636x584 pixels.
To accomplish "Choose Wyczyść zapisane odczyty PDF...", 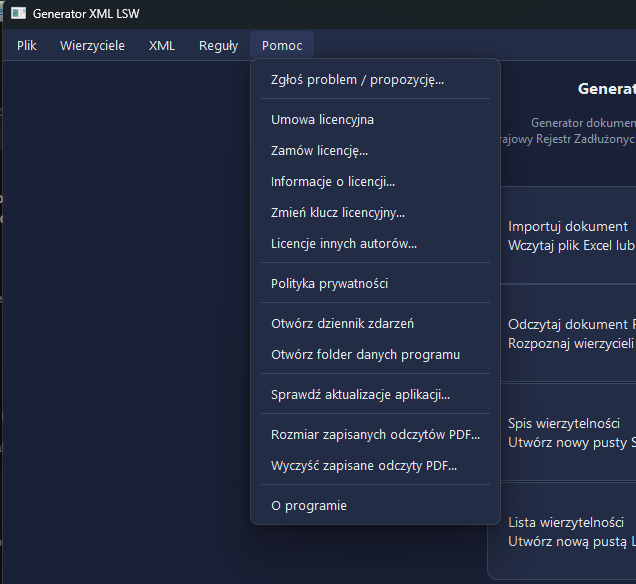I will 376,466.
